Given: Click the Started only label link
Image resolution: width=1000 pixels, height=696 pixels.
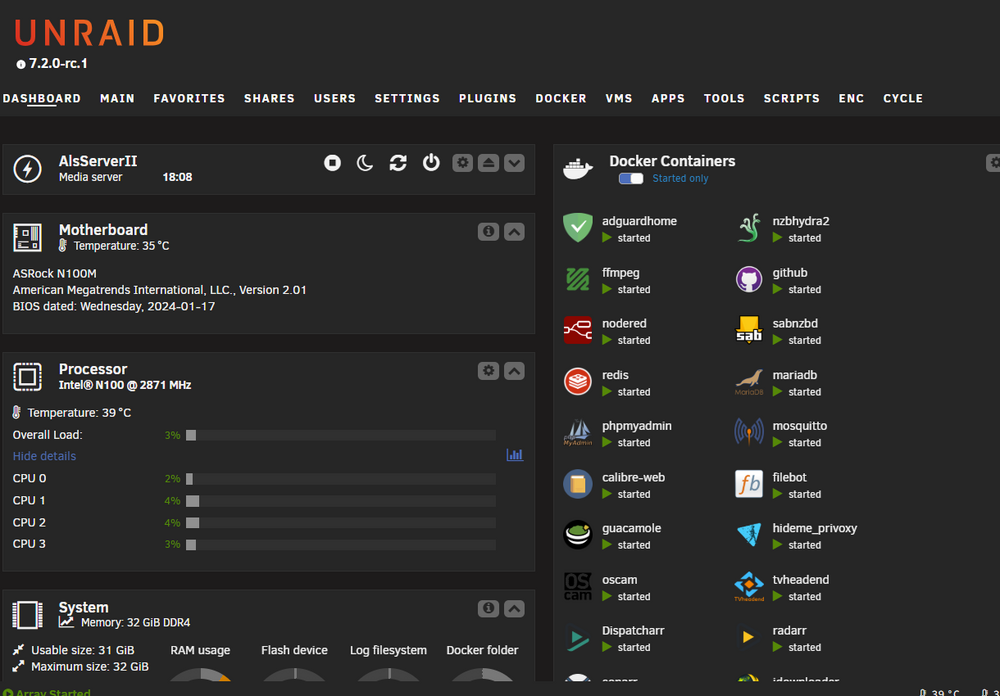Looking at the screenshot, I should [680, 179].
